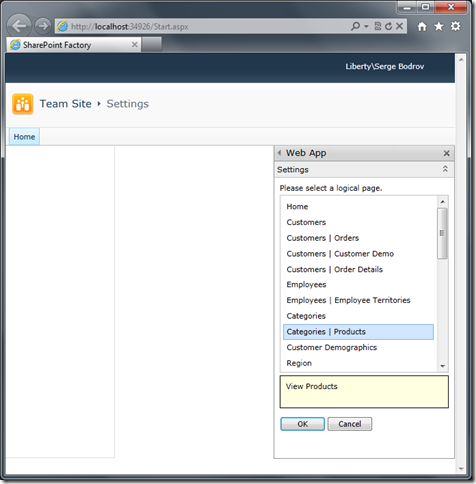Collapse the Settings section chevrons
476x484 pixels.
(x=445, y=169)
